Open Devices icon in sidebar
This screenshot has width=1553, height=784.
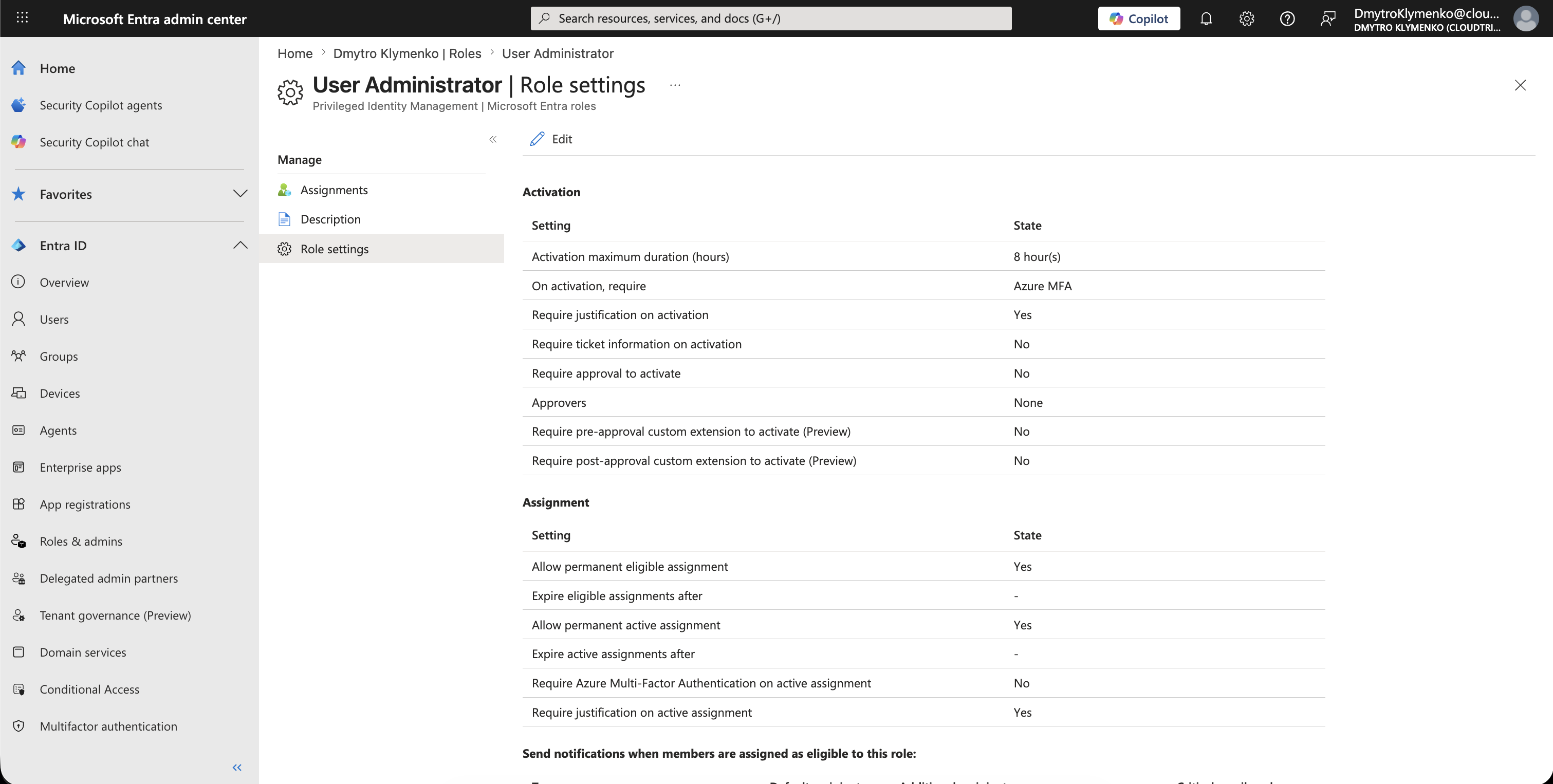click(x=19, y=393)
